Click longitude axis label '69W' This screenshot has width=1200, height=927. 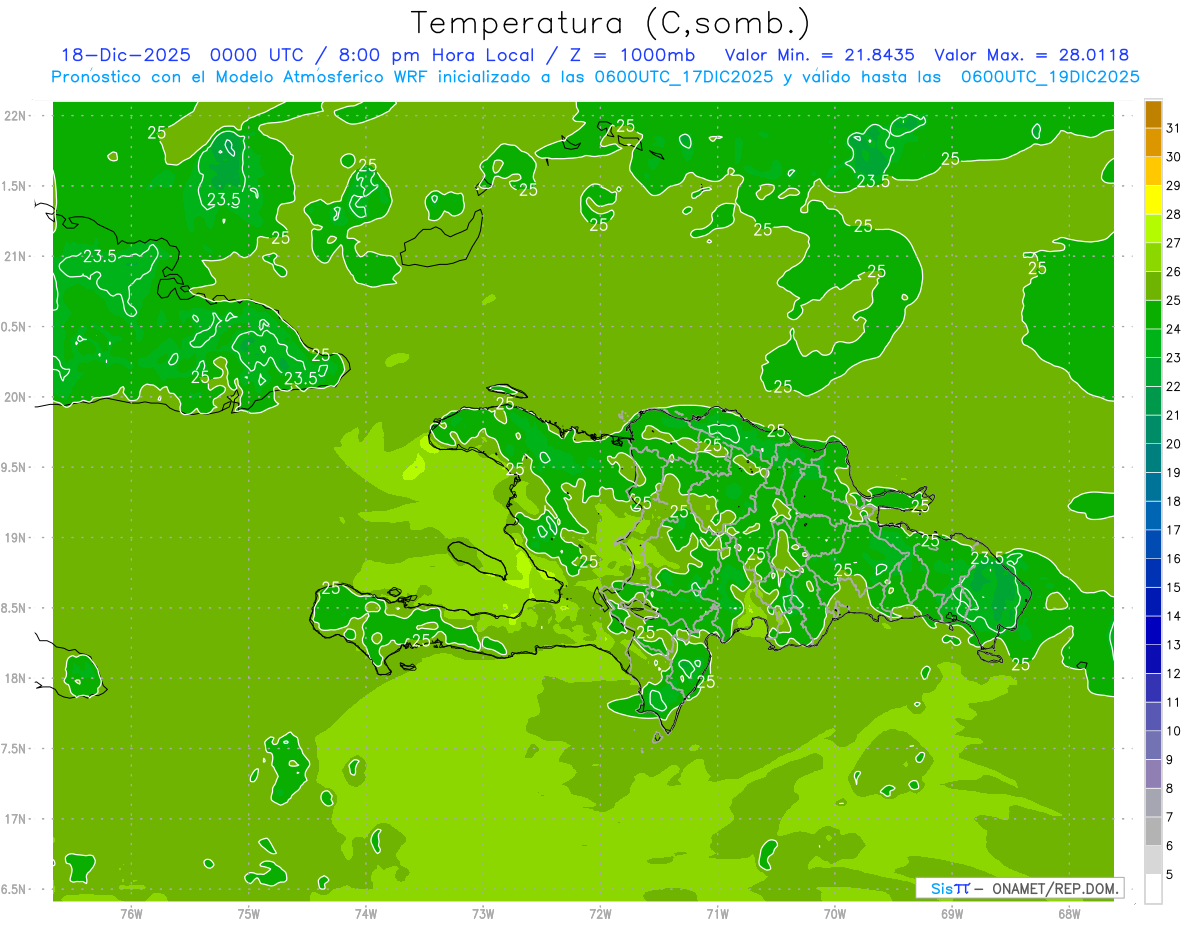952,913
